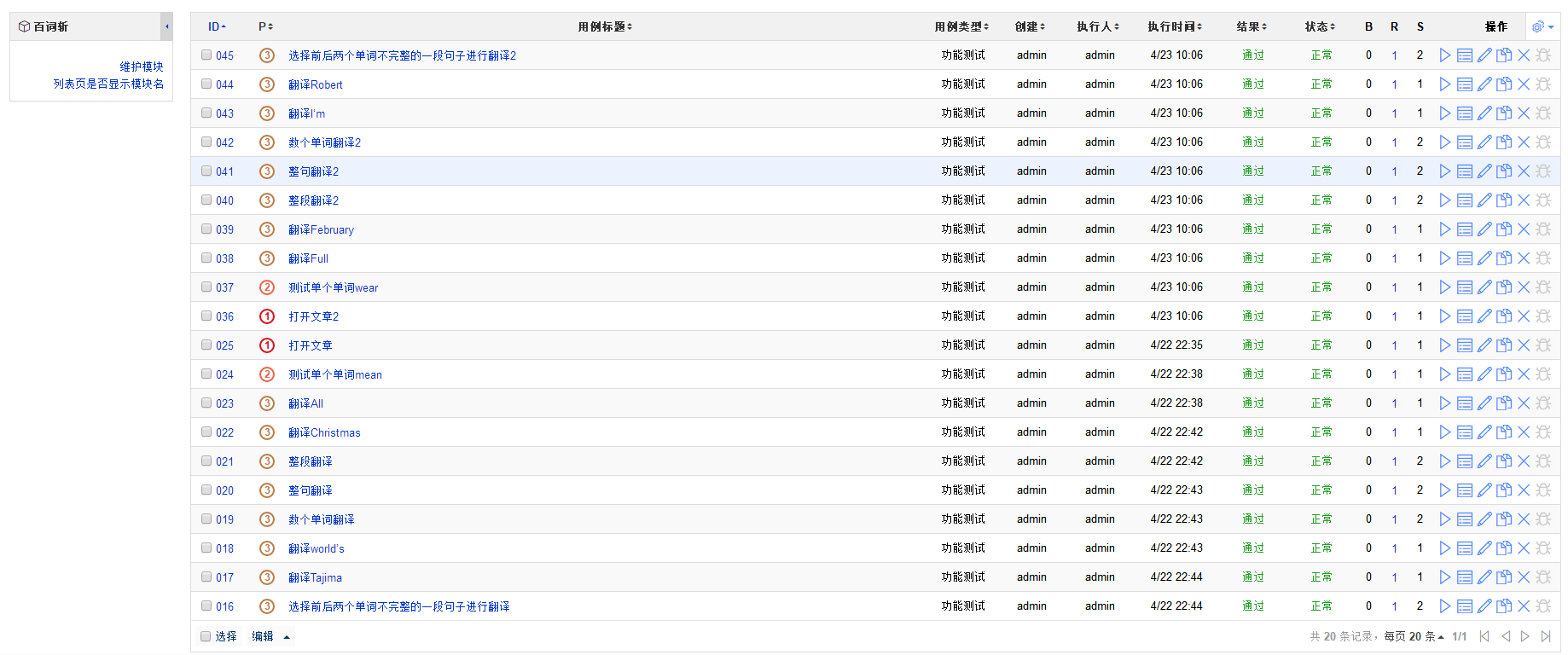
Task: Toggle the 选择 select-all checkbox
Action: [x=206, y=636]
